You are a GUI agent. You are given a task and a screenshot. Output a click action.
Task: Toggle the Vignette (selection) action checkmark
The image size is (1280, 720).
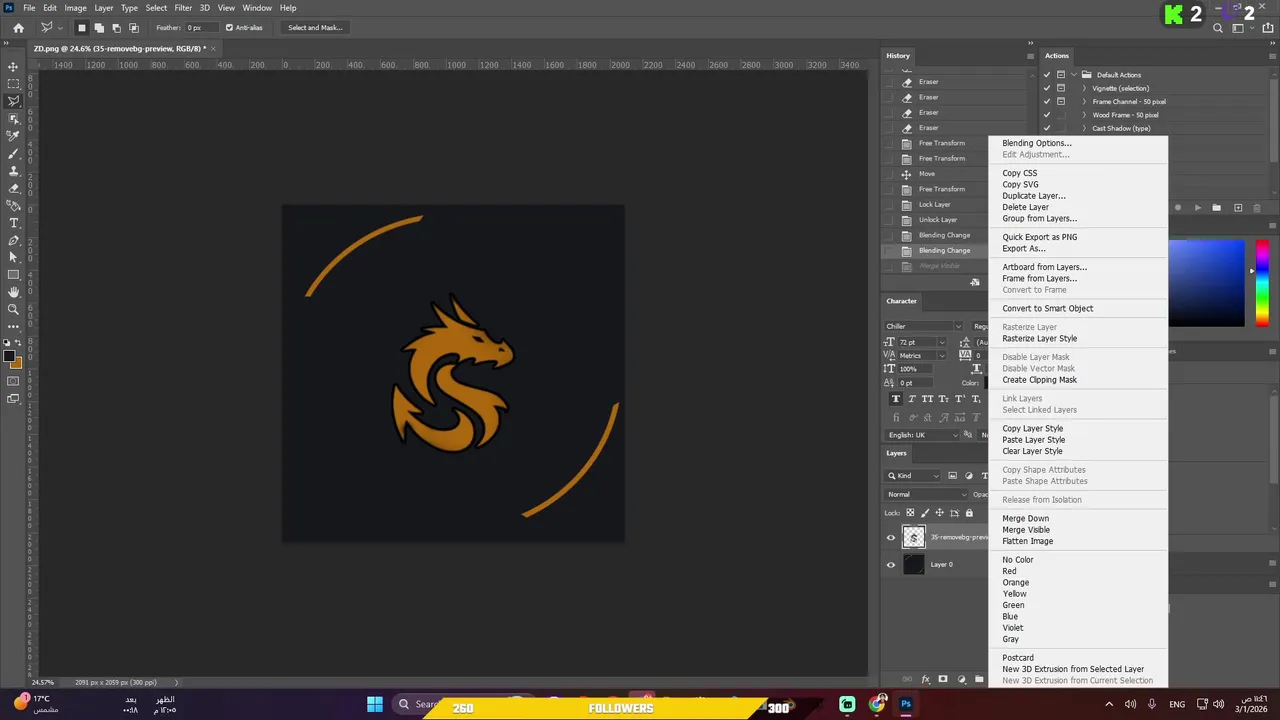point(1047,88)
